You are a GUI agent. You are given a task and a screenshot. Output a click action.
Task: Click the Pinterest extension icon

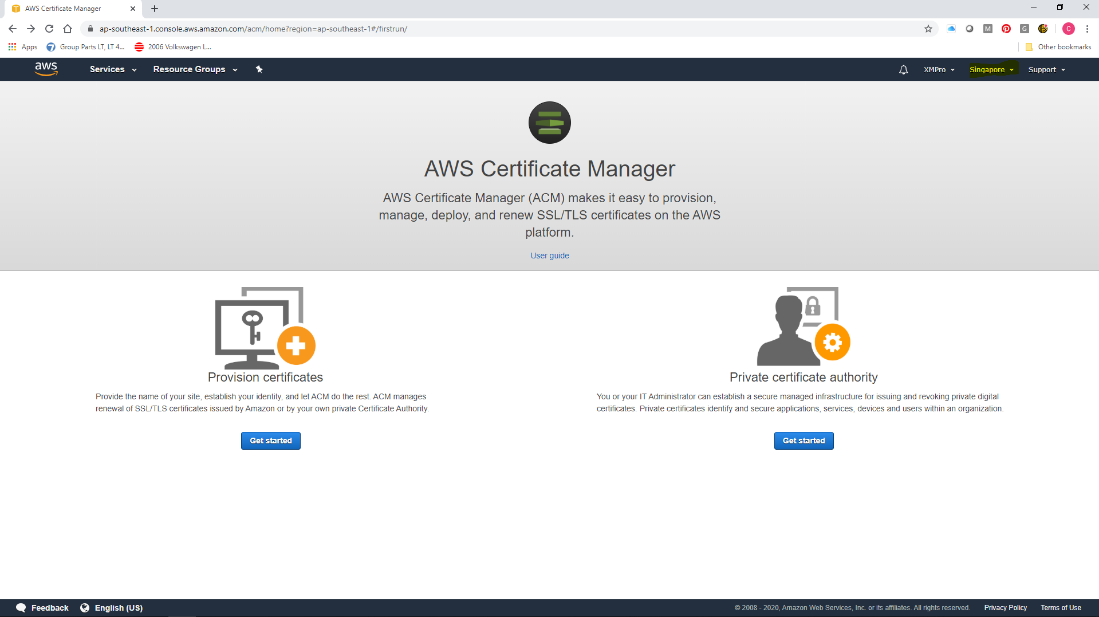tap(1006, 29)
